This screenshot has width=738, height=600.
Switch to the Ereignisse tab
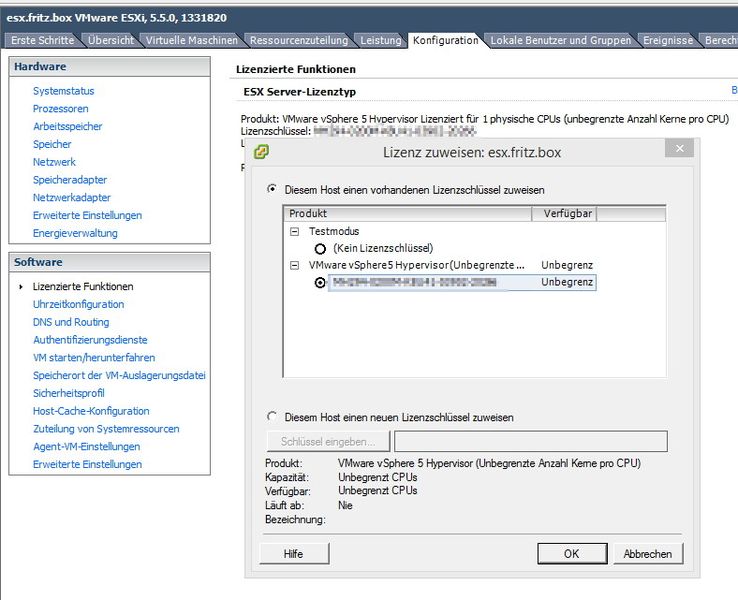pos(668,40)
